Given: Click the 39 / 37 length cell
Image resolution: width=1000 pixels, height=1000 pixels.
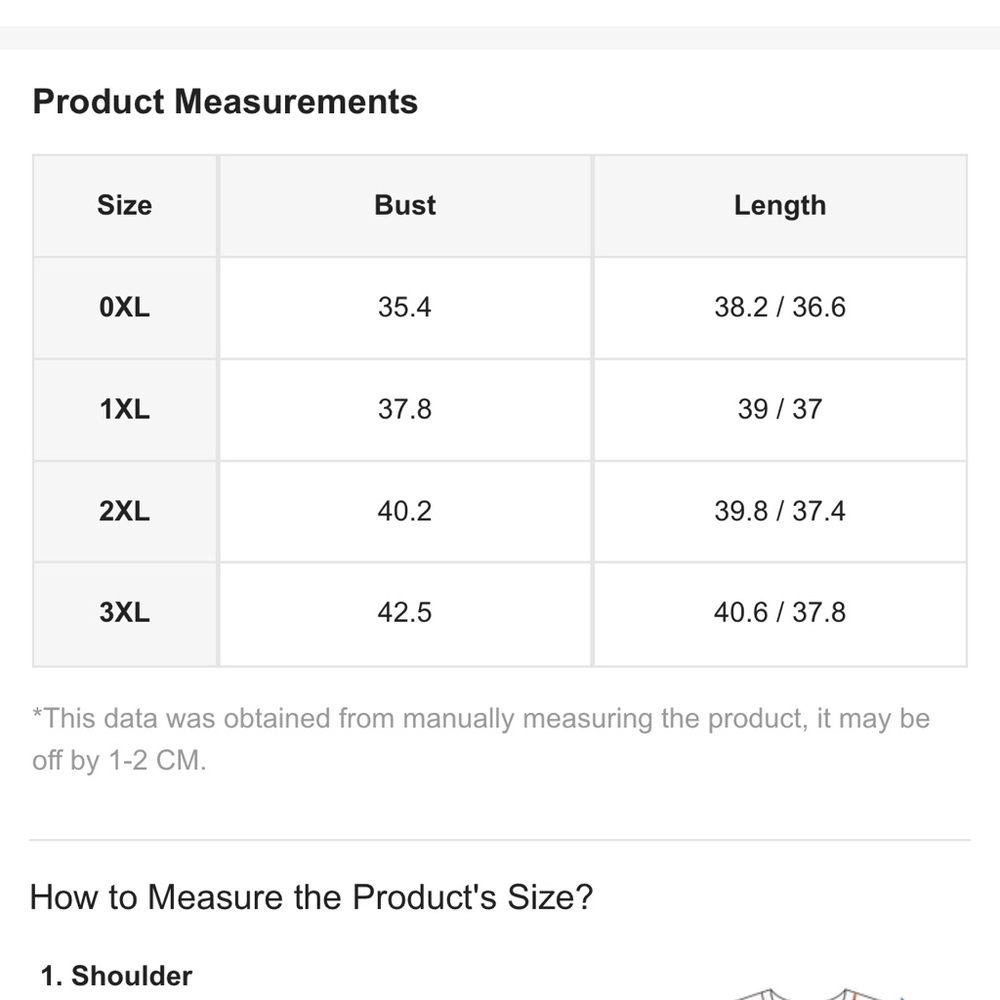Looking at the screenshot, I should [x=780, y=409].
